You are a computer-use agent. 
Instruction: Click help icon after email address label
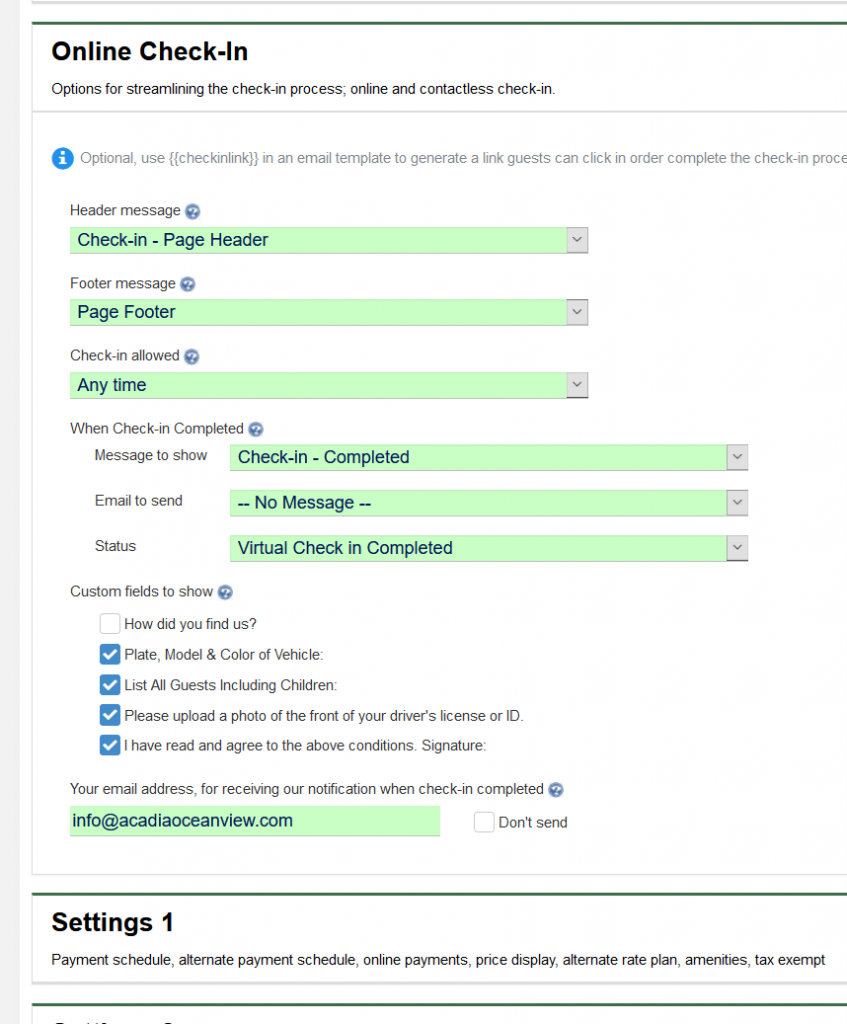556,790
